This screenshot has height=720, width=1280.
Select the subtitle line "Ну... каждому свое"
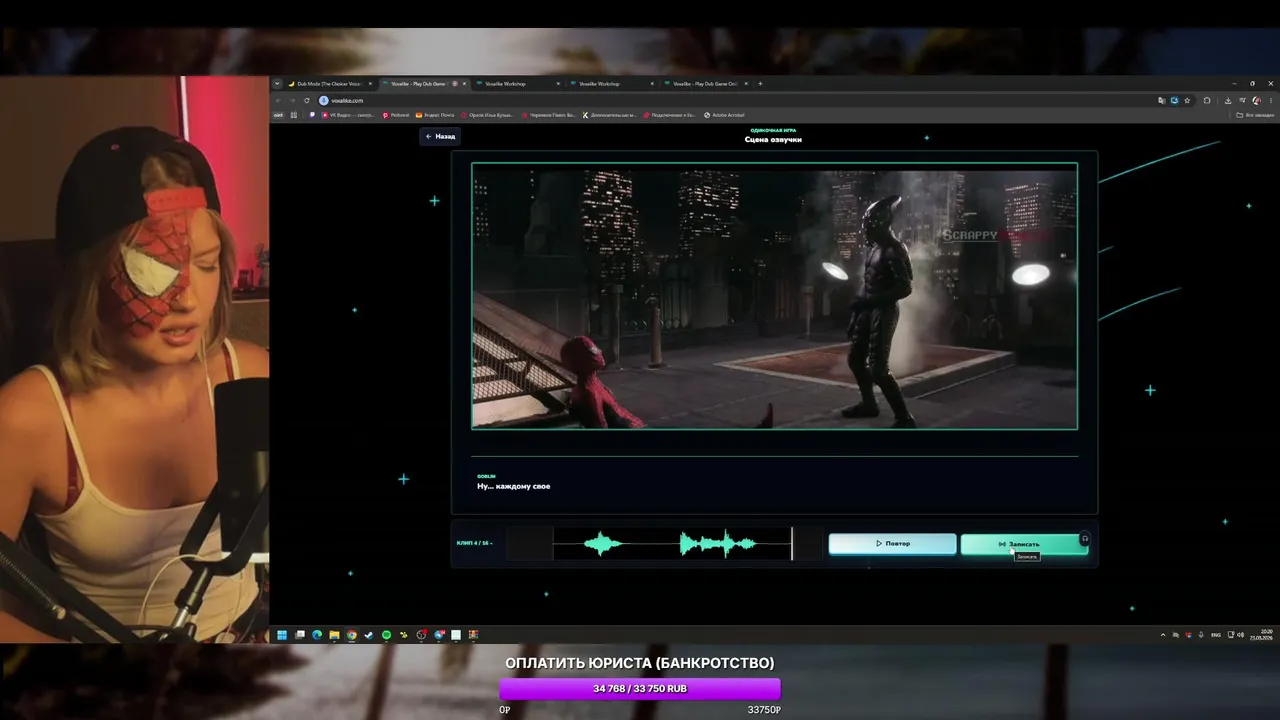tap(514, 486)
